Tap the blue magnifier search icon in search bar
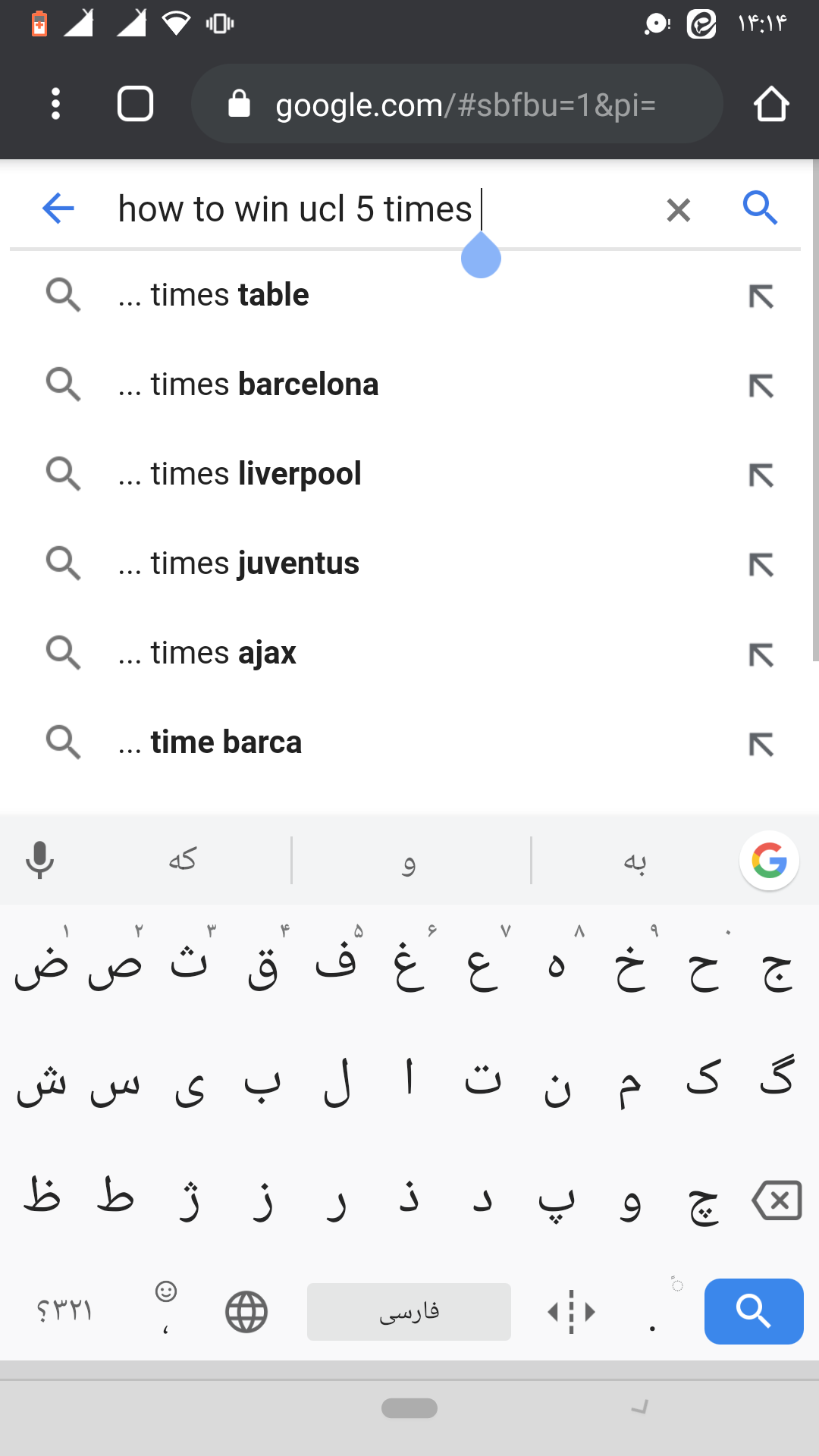The width and height of the screenshot is (819, 1456). 761,208
